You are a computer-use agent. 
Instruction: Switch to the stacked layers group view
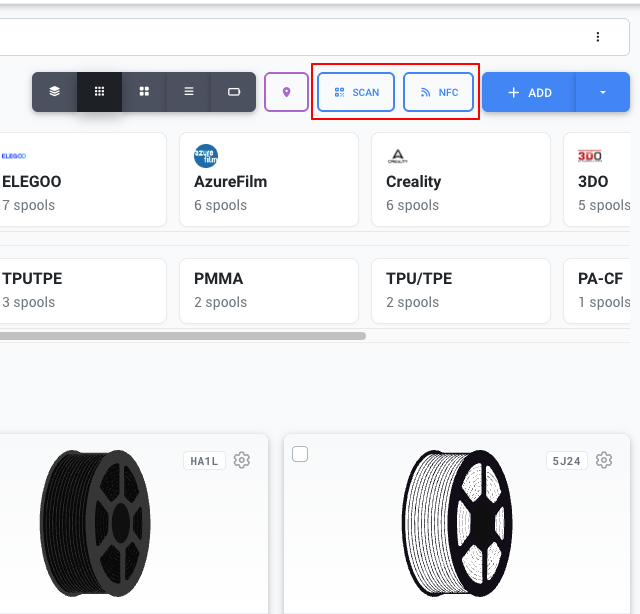[x=55, y=92]
